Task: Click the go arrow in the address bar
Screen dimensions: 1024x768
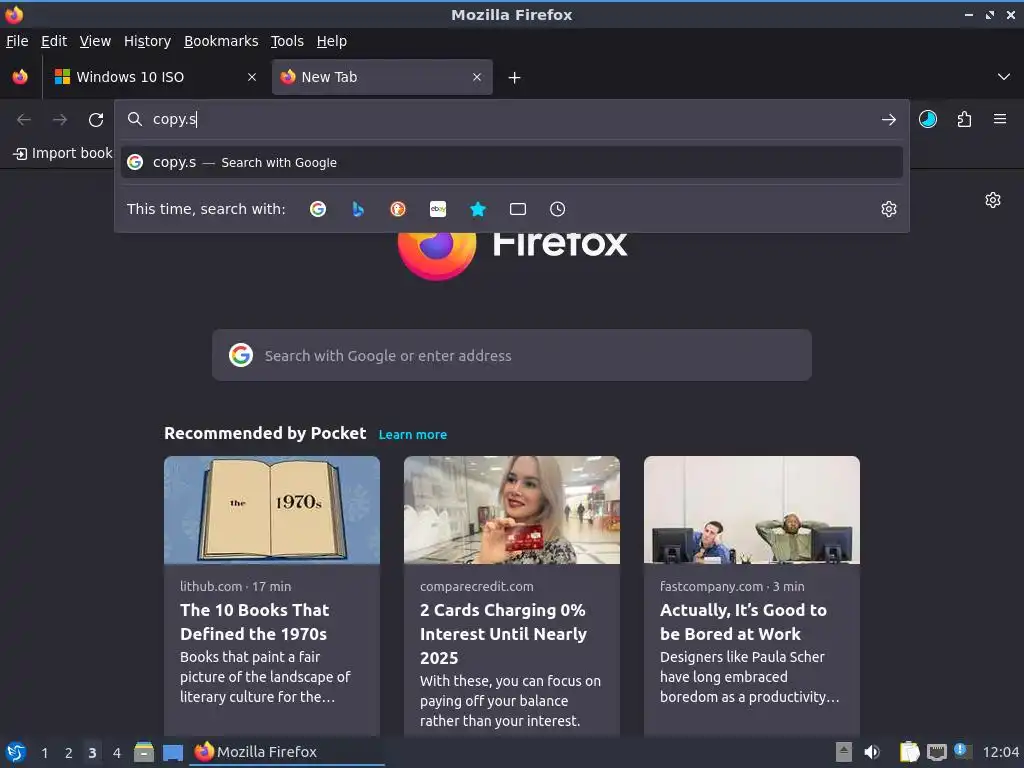Action: tap(888, 120)
